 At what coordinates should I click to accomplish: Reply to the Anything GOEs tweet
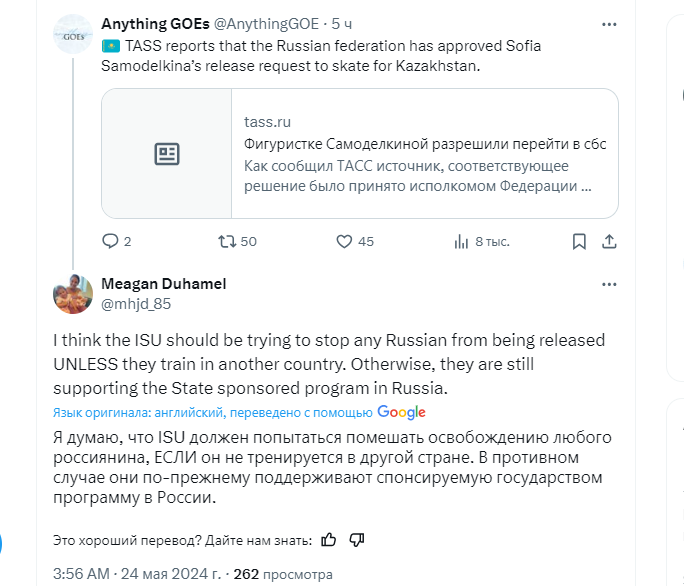111,241
